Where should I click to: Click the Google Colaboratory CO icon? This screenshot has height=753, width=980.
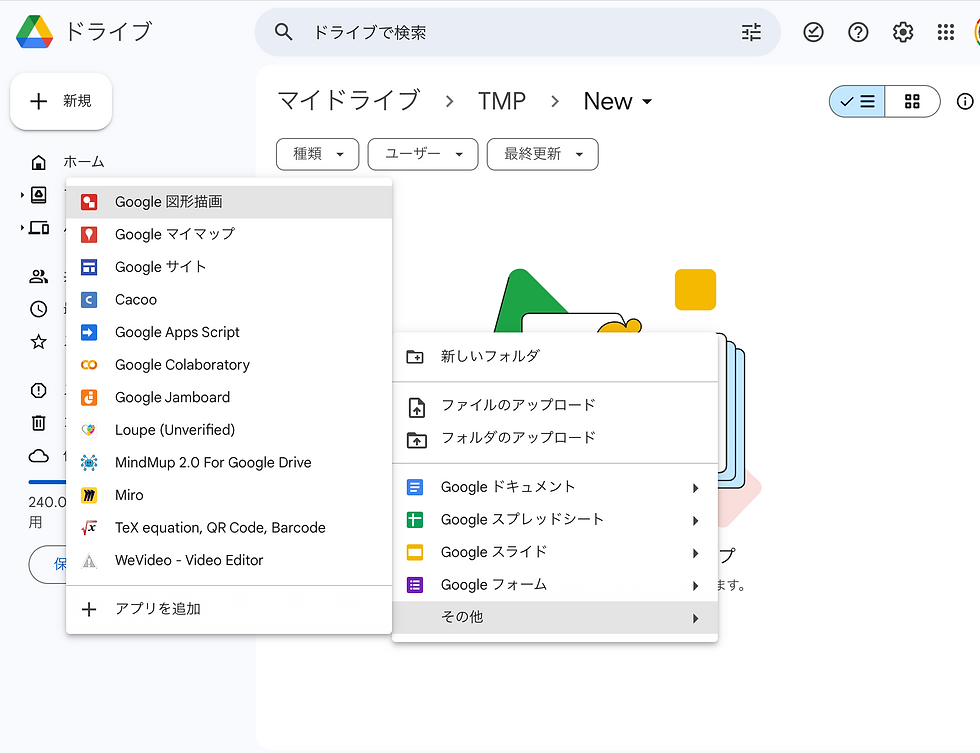[89, 365]
